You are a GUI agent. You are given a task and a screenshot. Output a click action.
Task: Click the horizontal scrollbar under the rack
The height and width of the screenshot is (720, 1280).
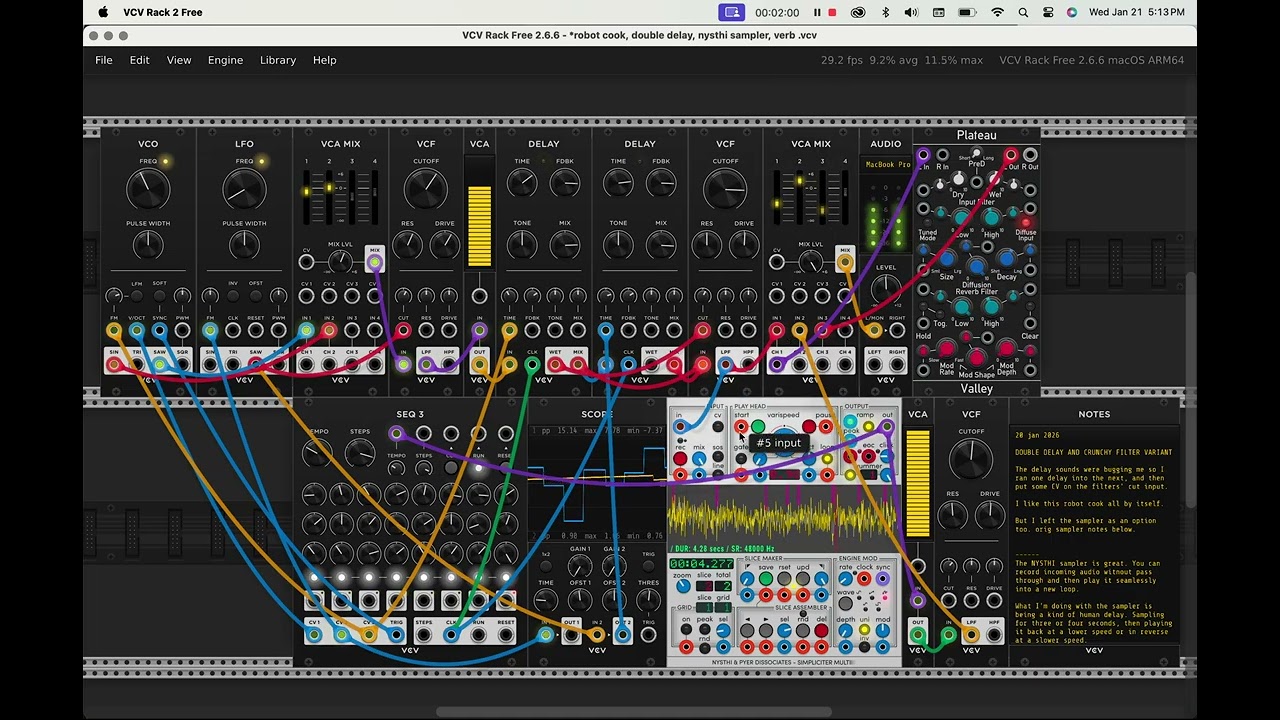(x=634, y=713)
